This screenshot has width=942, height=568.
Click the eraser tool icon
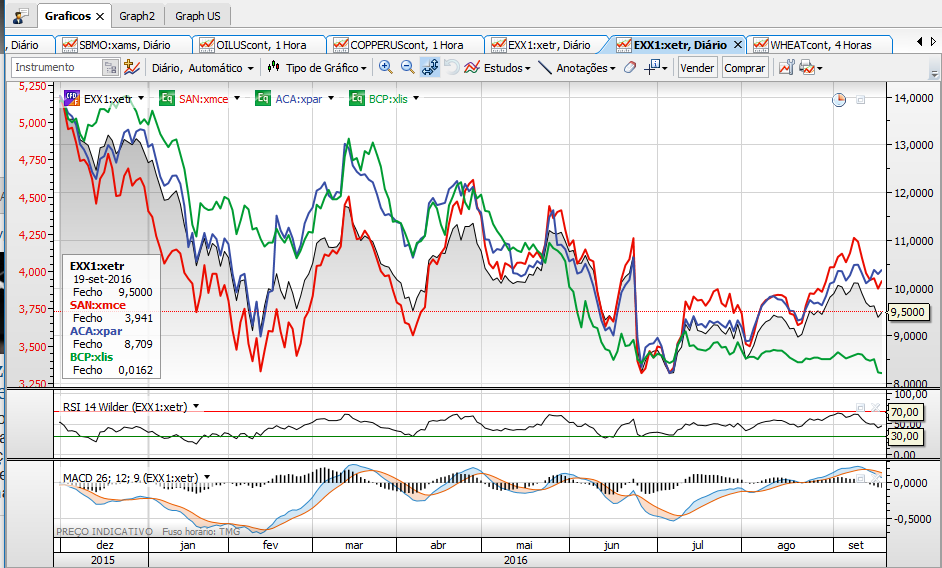[x=629, y=68]
